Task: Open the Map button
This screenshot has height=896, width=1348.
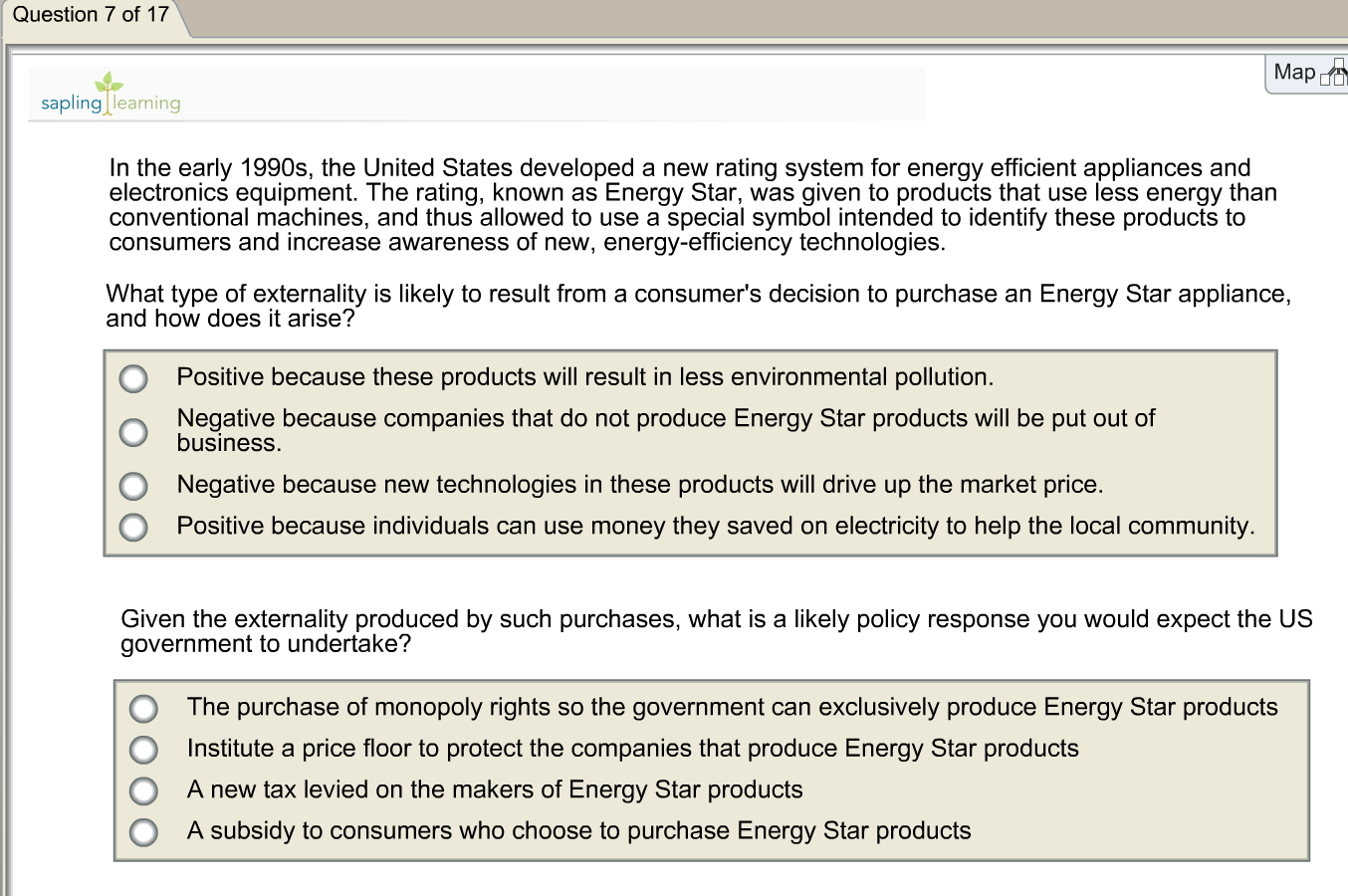Action: coord(1294,72)
